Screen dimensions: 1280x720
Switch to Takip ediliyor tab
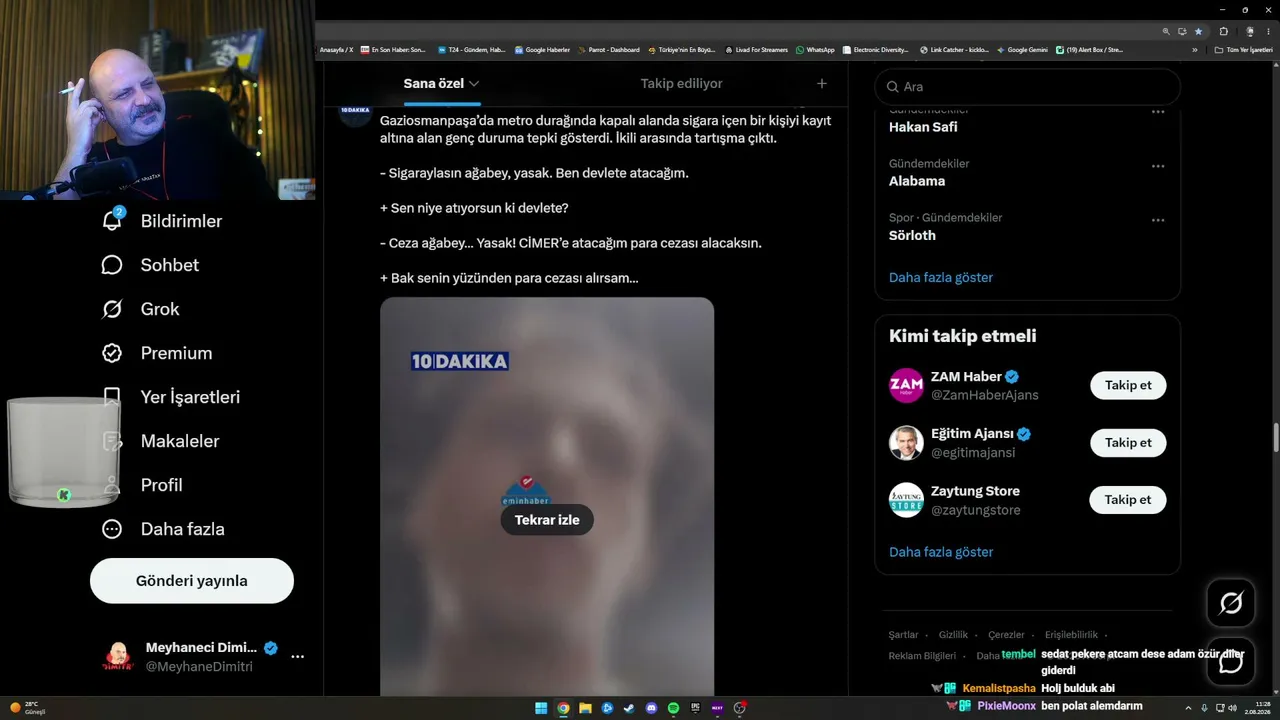[x=681, y=84]
